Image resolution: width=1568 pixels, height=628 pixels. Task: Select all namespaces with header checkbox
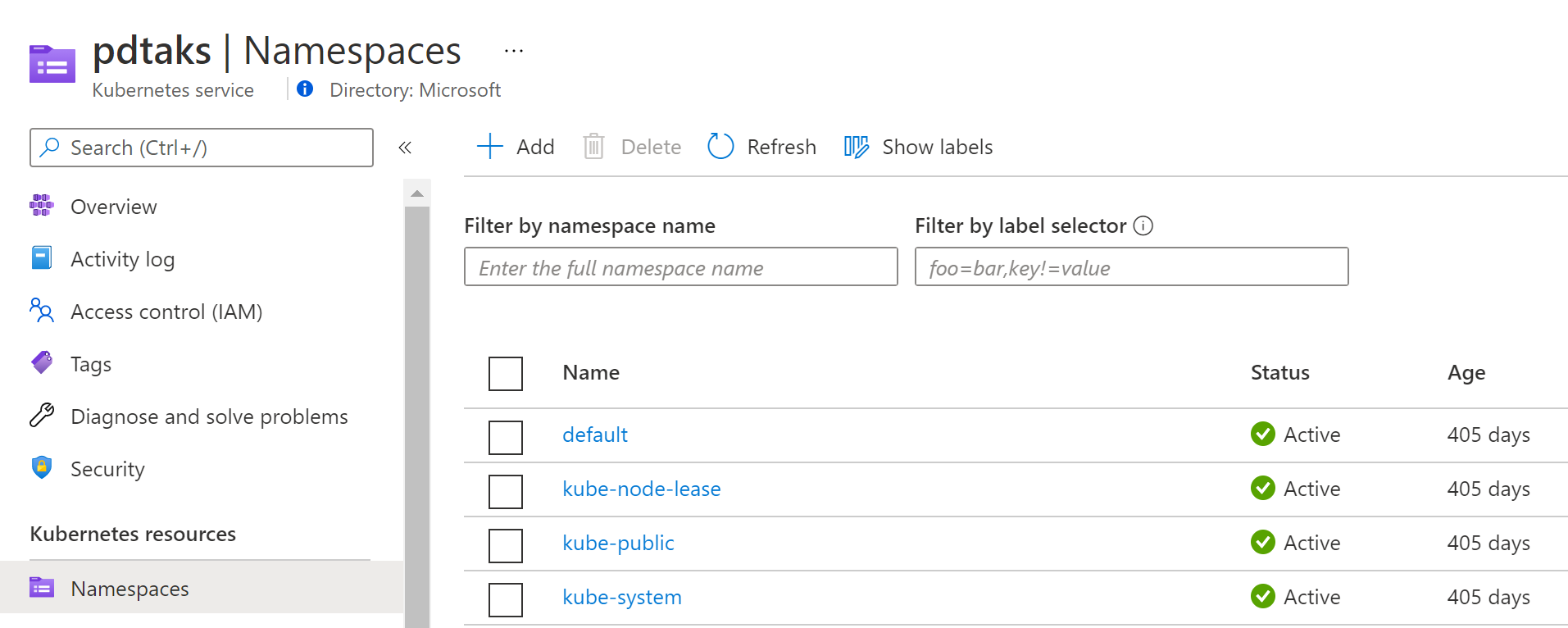tap(506, 374)
